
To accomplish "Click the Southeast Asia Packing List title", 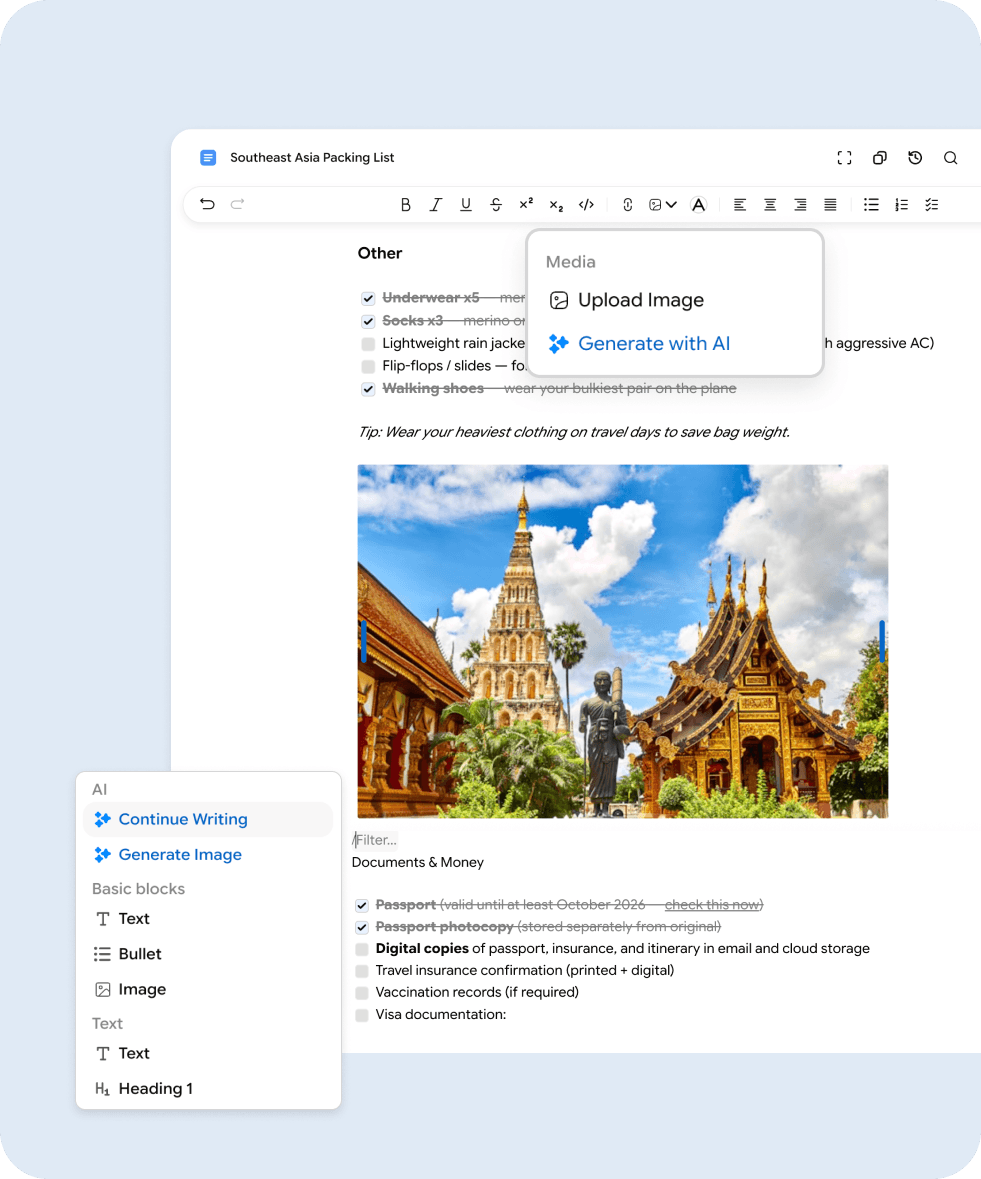I will click(312, 157).
